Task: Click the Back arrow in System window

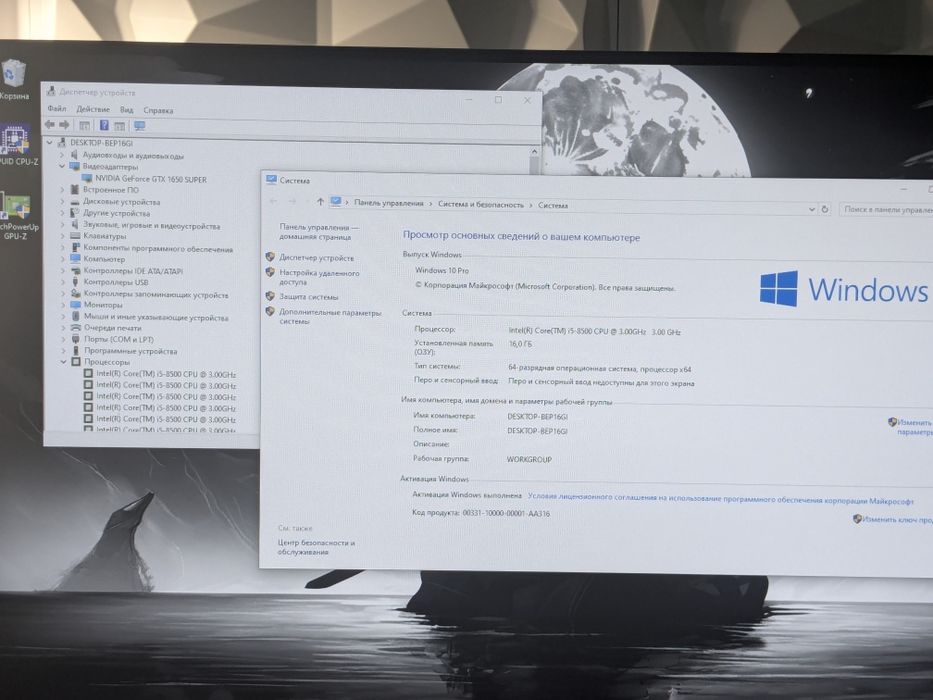Action: click(274, 201)
